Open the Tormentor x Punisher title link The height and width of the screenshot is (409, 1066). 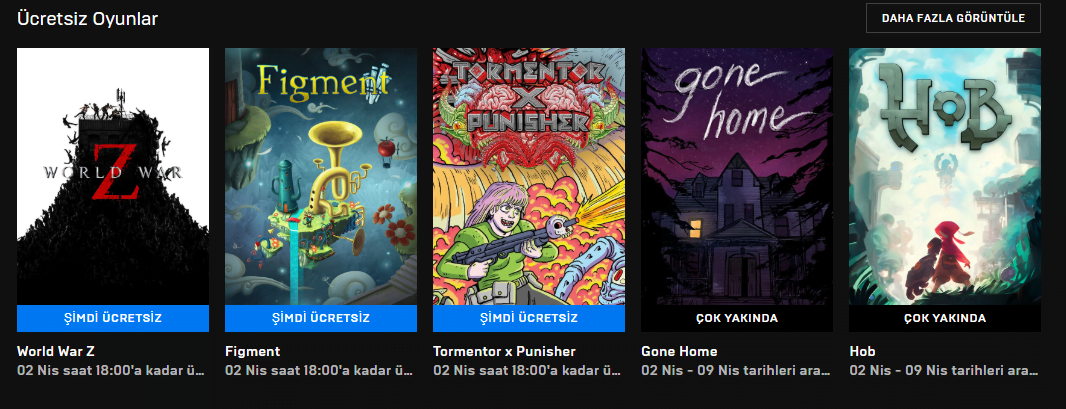click(504, 351)
